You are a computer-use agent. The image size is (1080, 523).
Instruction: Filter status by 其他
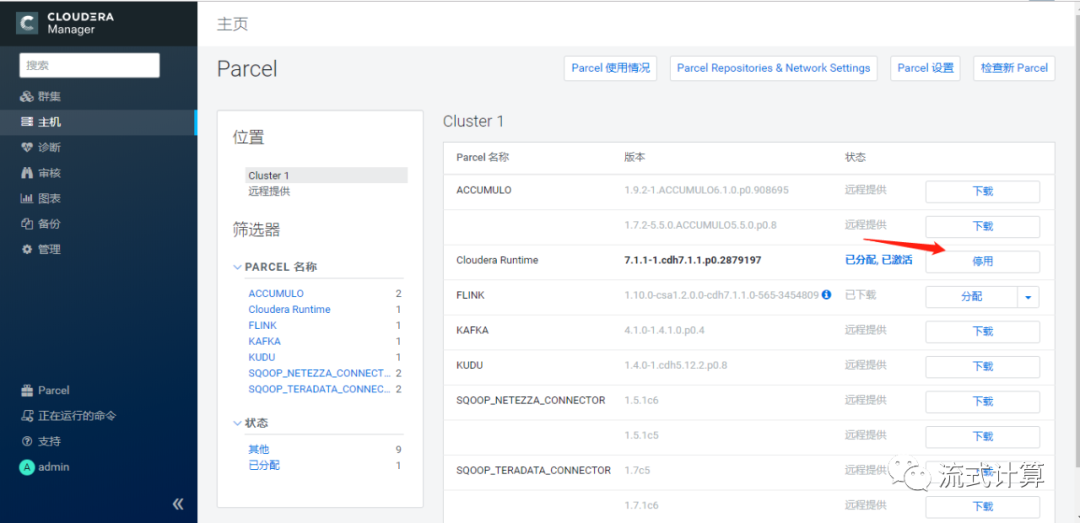coord(259,450)
